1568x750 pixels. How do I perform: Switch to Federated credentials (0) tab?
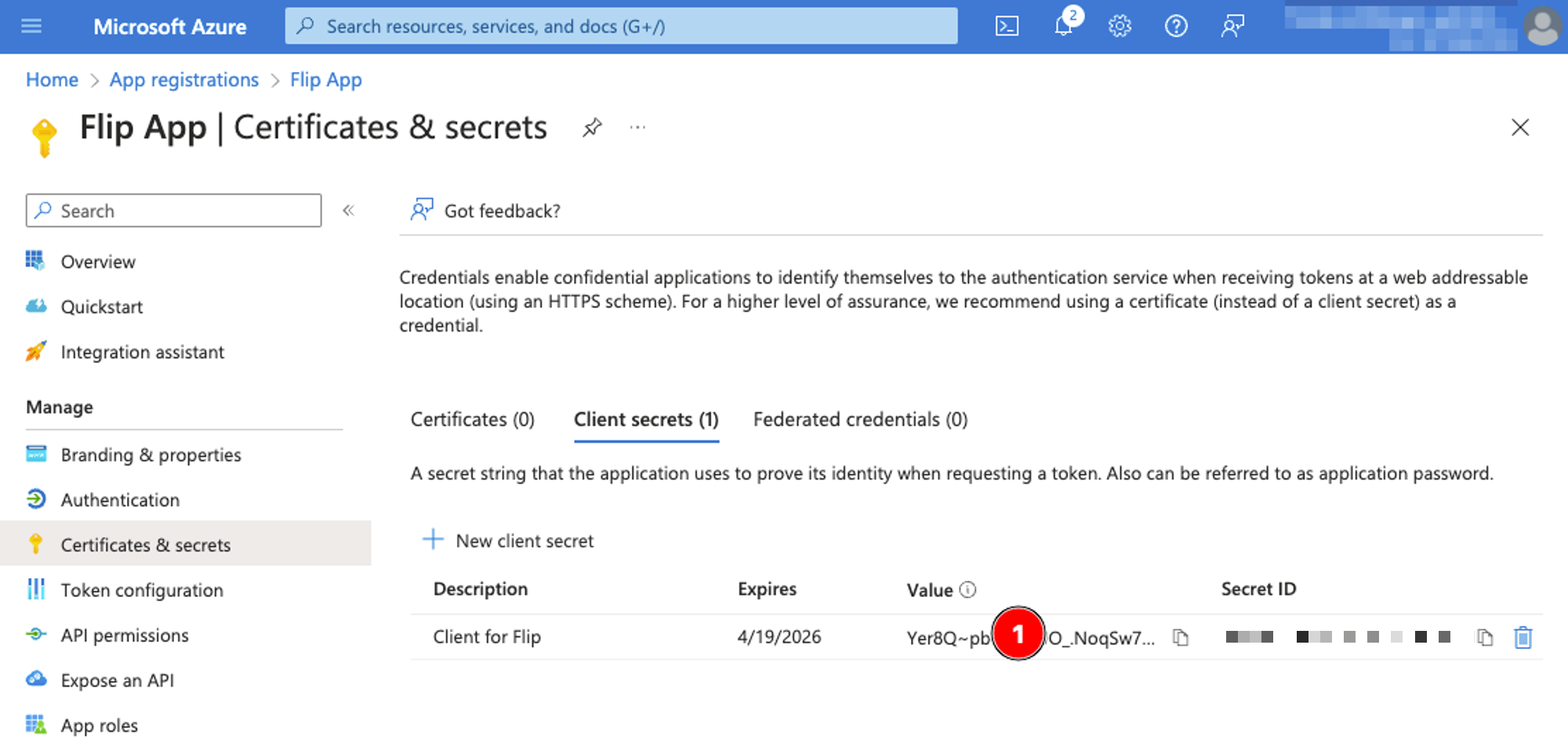coord(860,419)
